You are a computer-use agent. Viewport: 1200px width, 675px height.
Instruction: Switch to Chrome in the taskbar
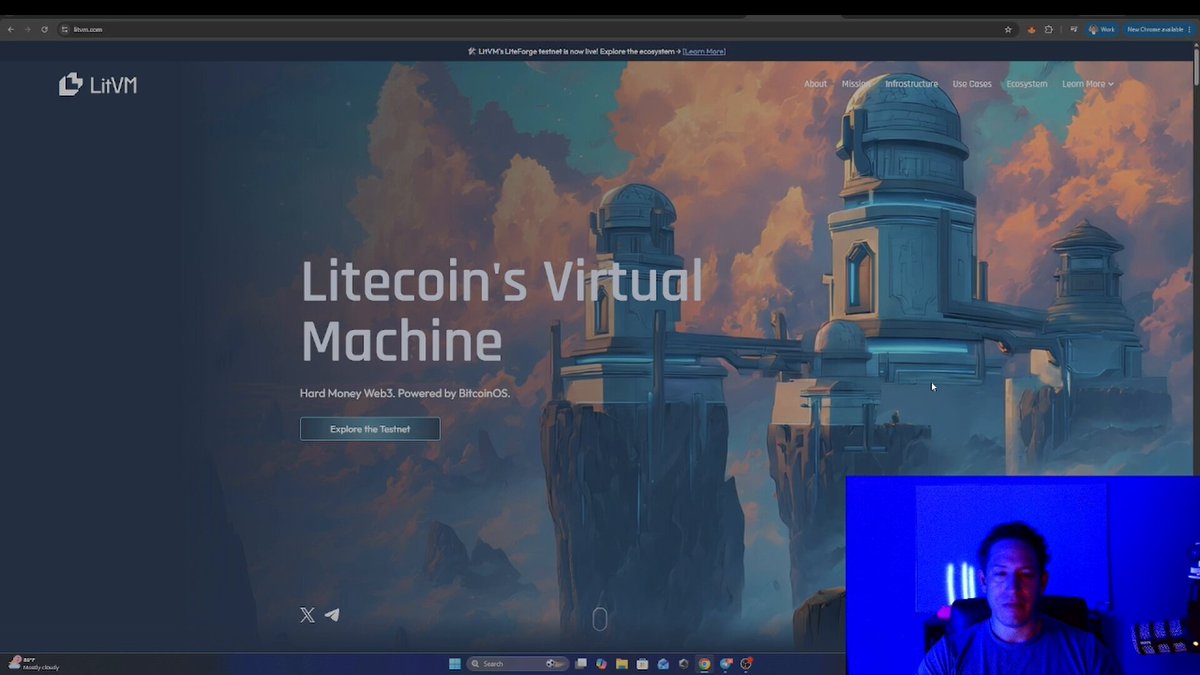pyautogui.click(x=704, y=663)
